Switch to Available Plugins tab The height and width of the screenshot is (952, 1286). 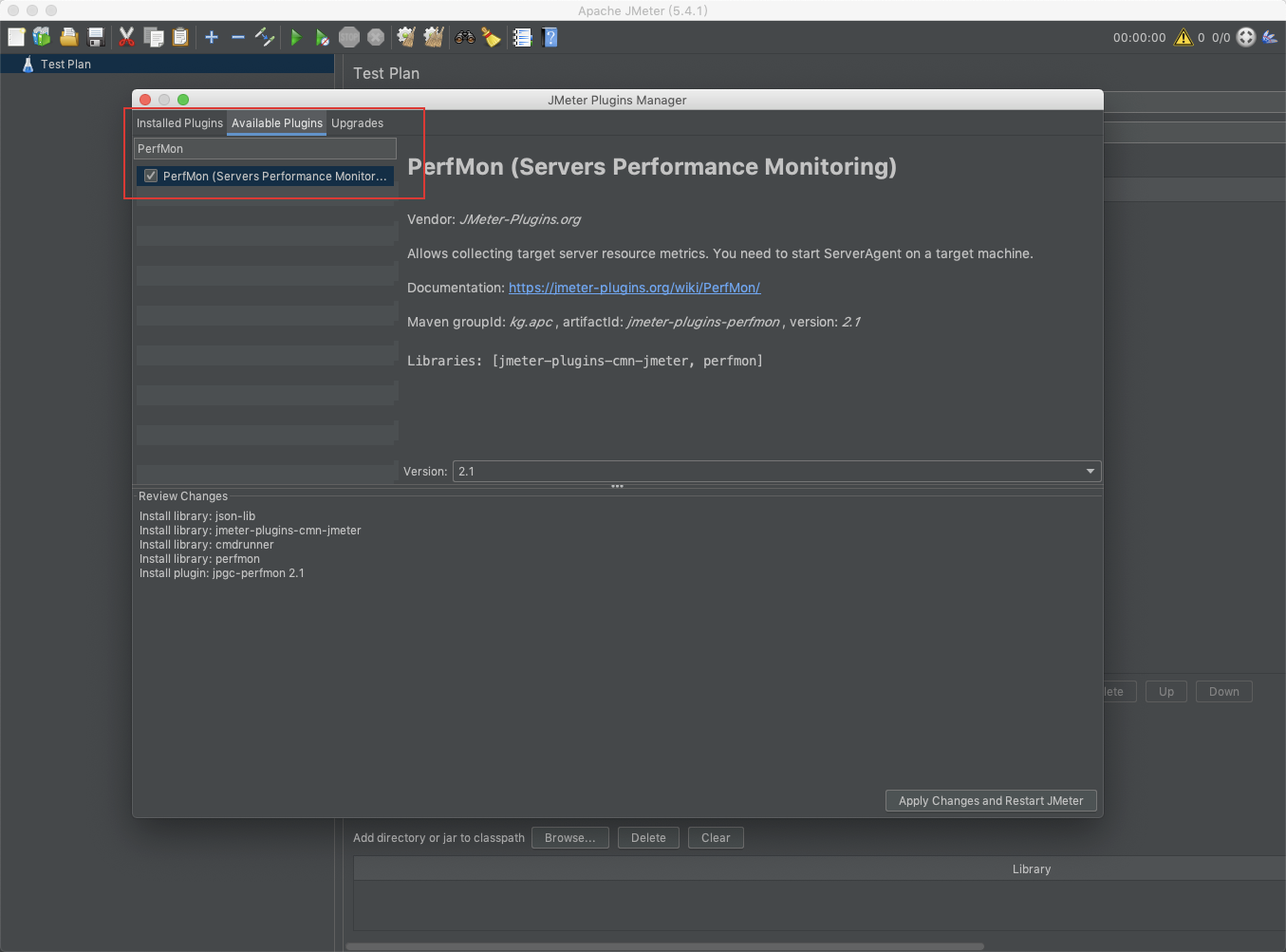(x=277, y=123)
